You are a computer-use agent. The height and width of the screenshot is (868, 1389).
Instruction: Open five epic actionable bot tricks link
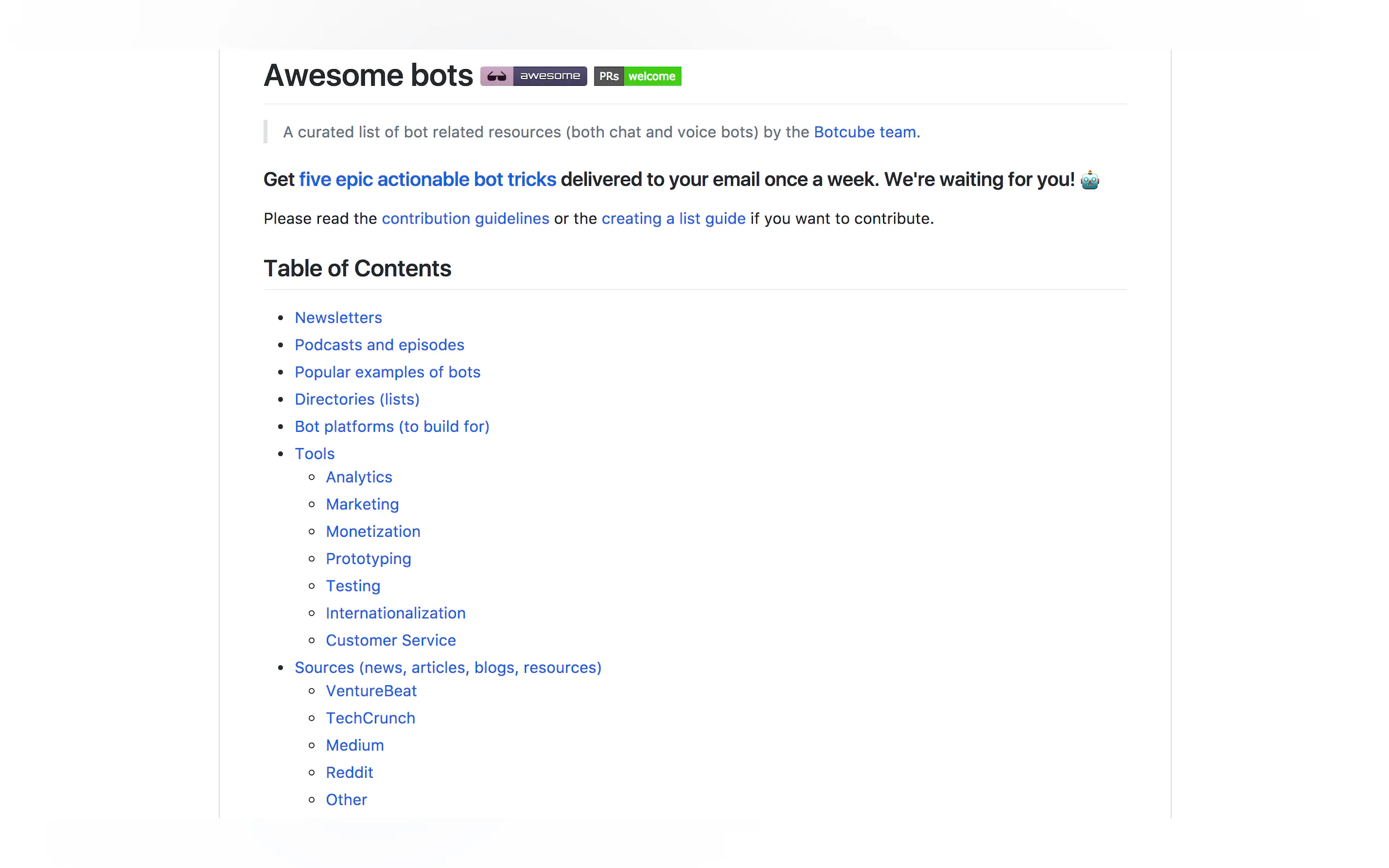[x=427, y=180]
